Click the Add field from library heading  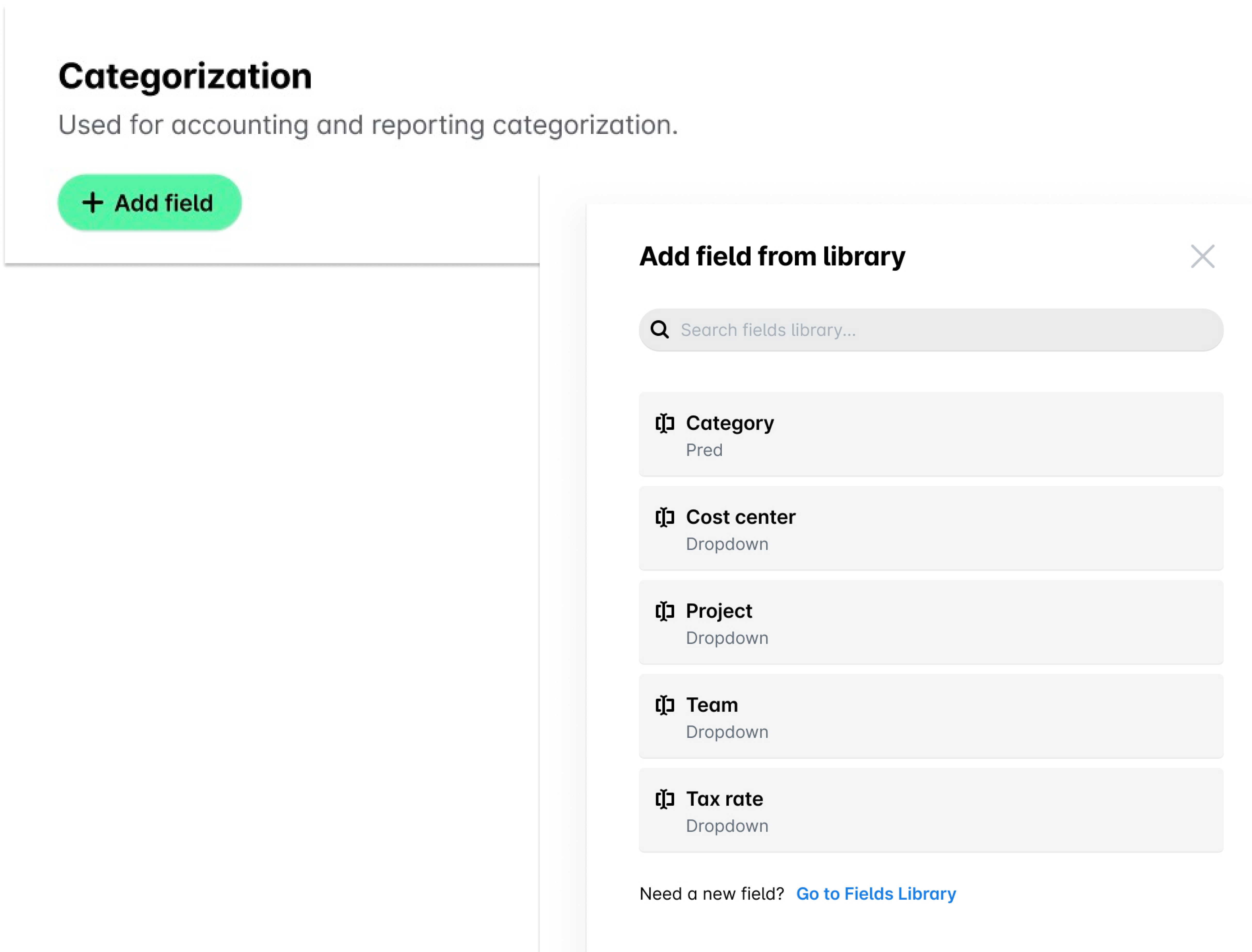[x=772, y=256]
